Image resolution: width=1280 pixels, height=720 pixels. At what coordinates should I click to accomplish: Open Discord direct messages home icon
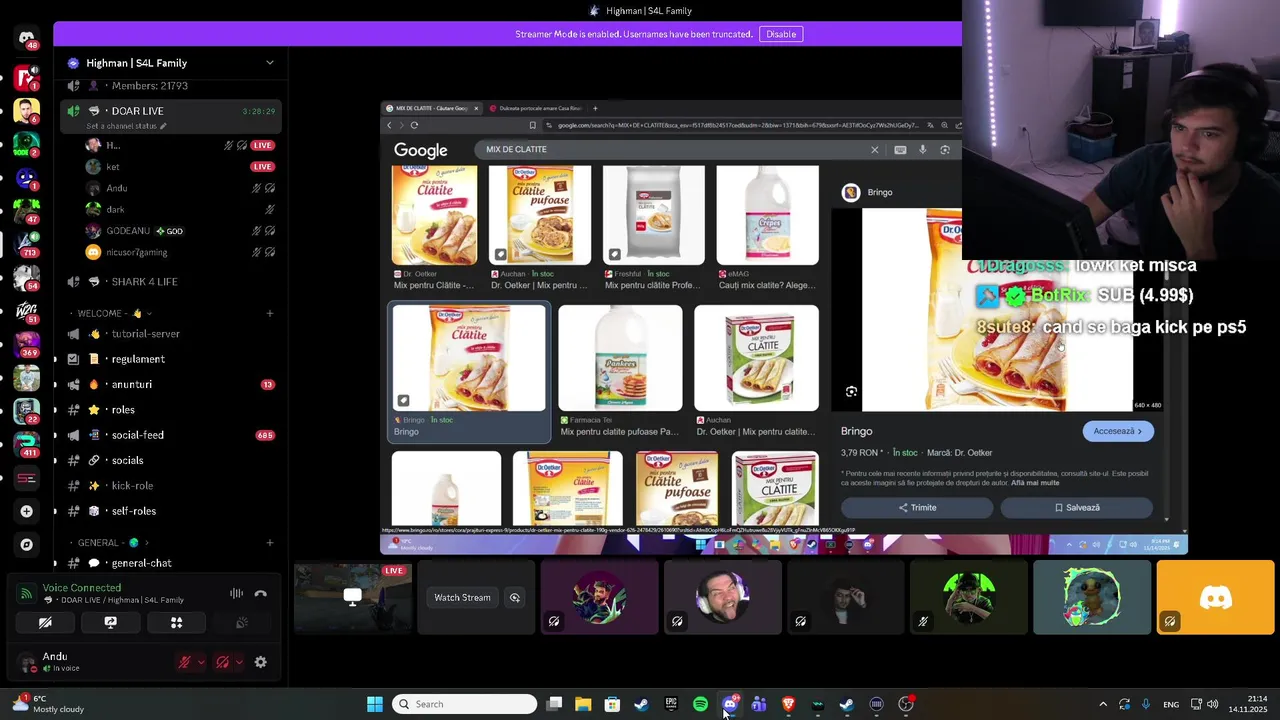27,38
